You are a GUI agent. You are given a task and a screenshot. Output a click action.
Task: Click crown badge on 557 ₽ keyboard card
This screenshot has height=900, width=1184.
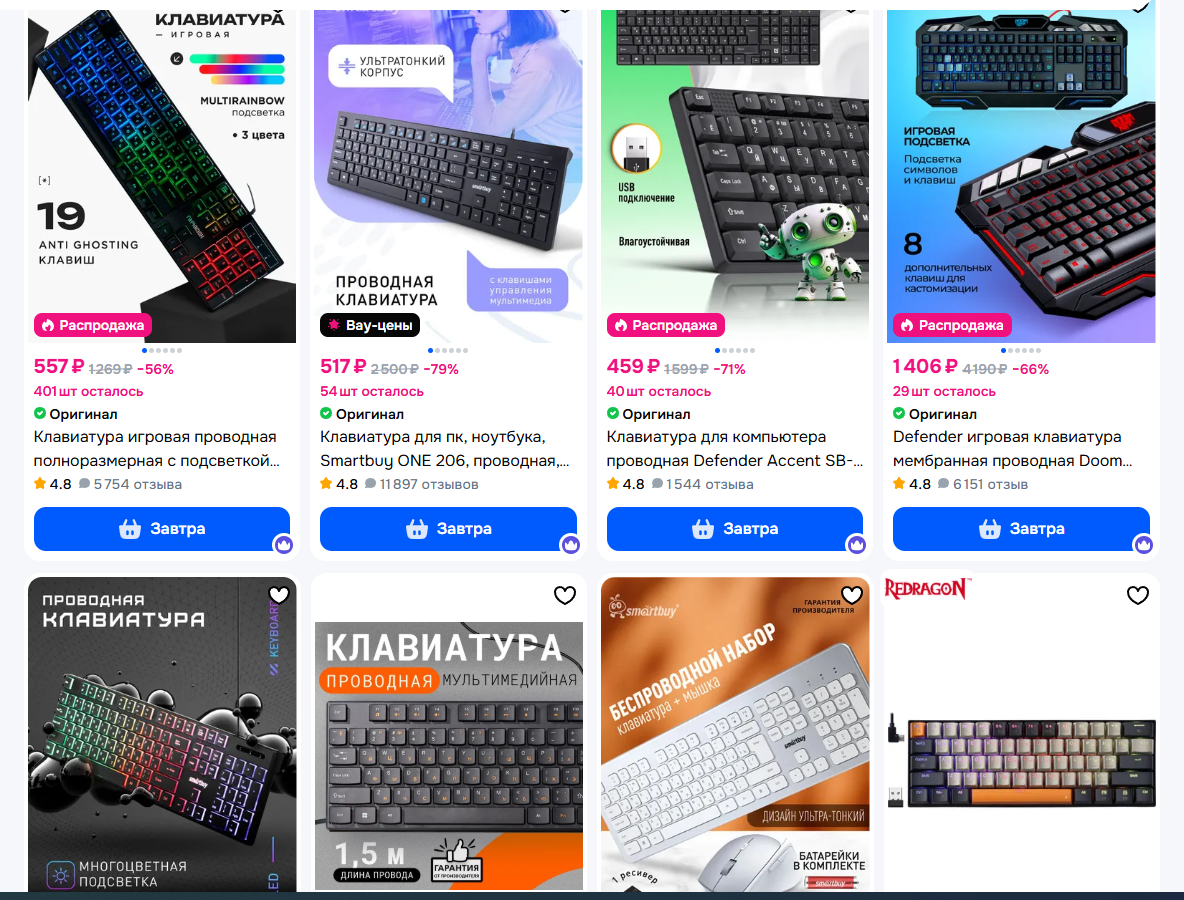click(x=284, y=544)
